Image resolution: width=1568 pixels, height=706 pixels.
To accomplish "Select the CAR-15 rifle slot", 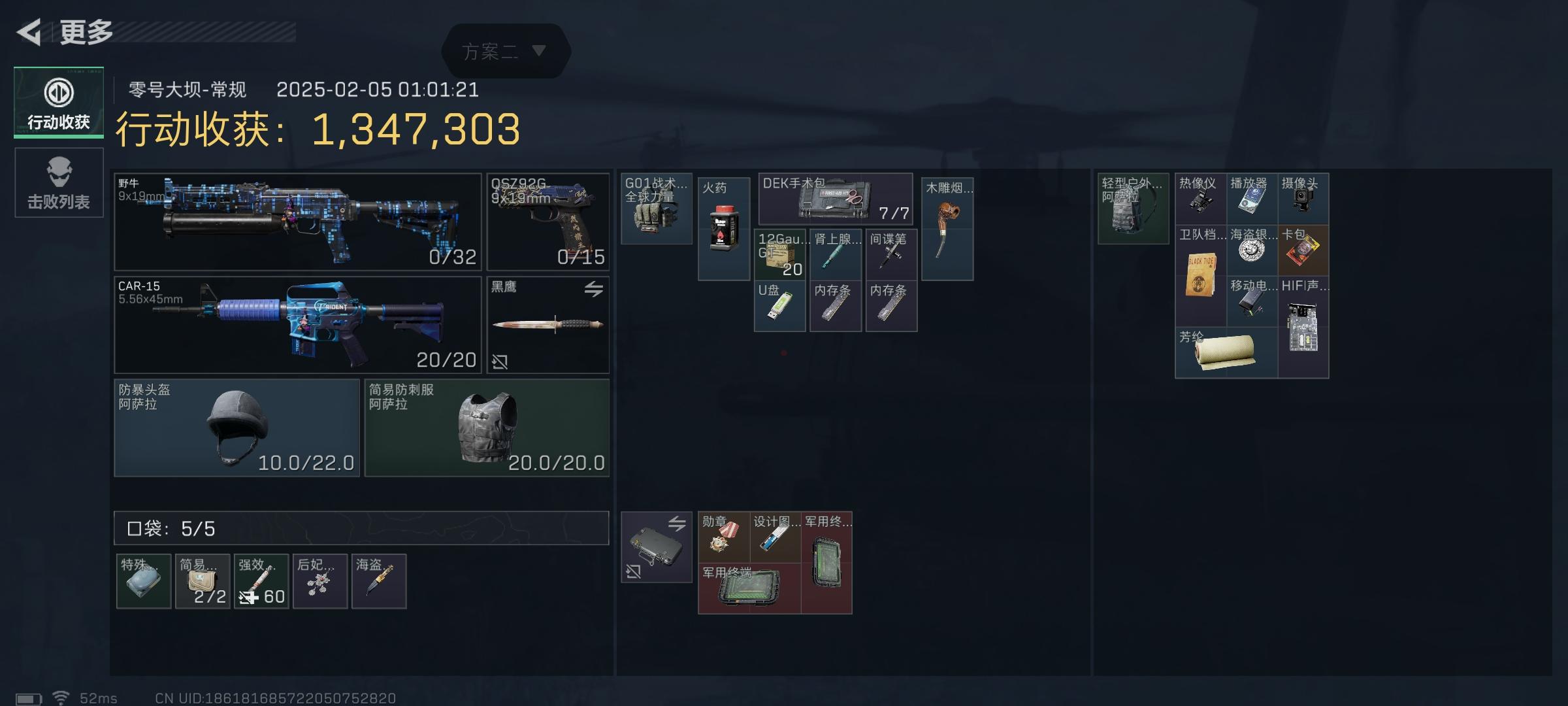I will click(x=298, y=325).
